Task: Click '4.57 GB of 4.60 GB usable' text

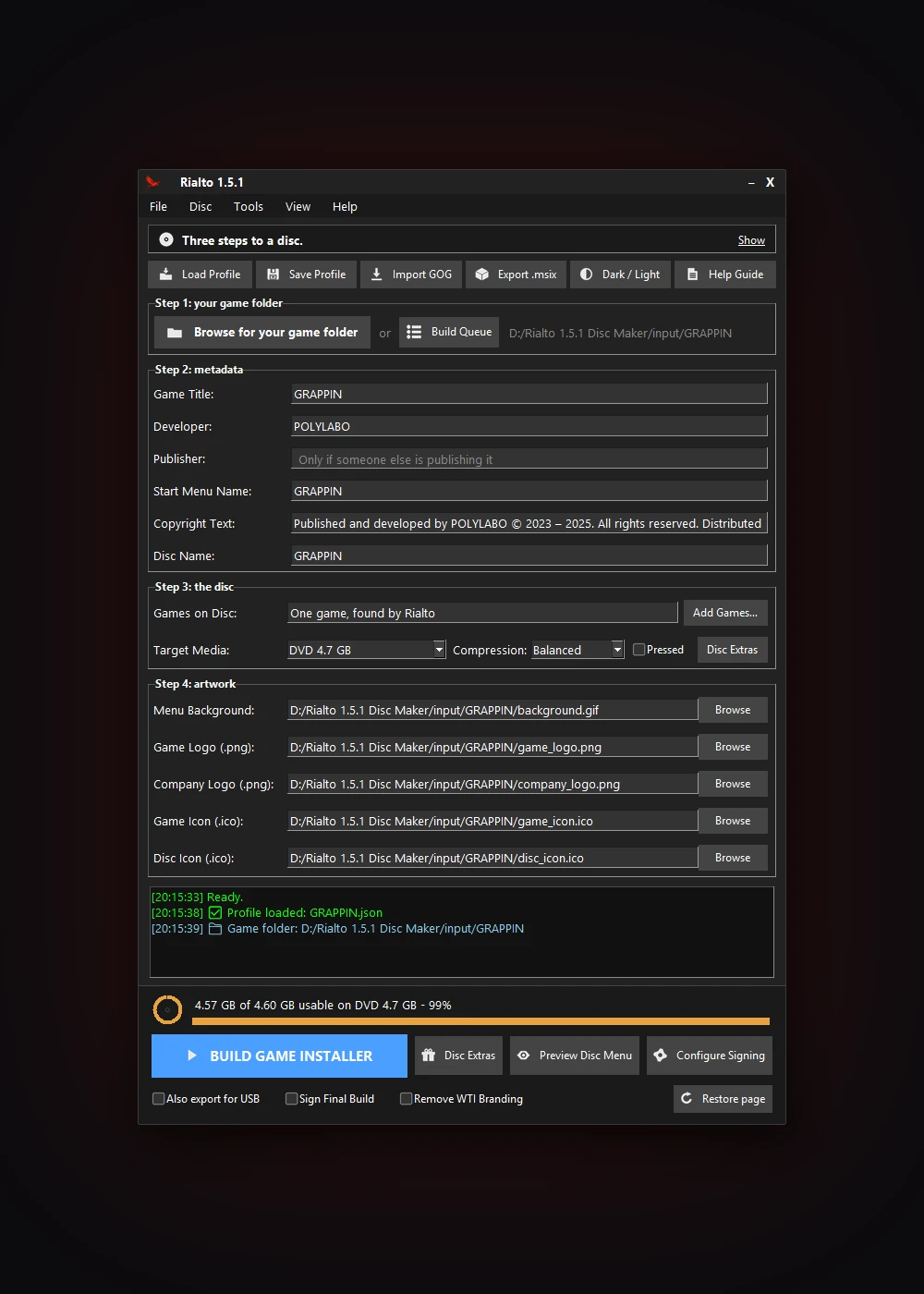Action: tap(322, 1006)
